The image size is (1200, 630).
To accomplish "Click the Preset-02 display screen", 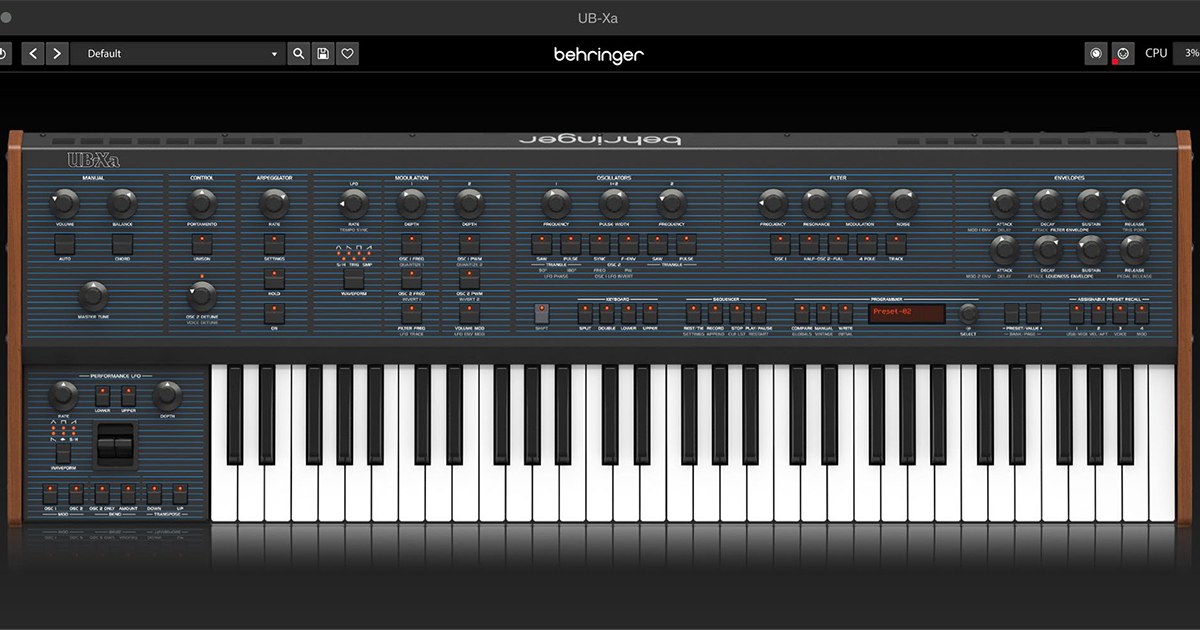I will click(906, 314).
